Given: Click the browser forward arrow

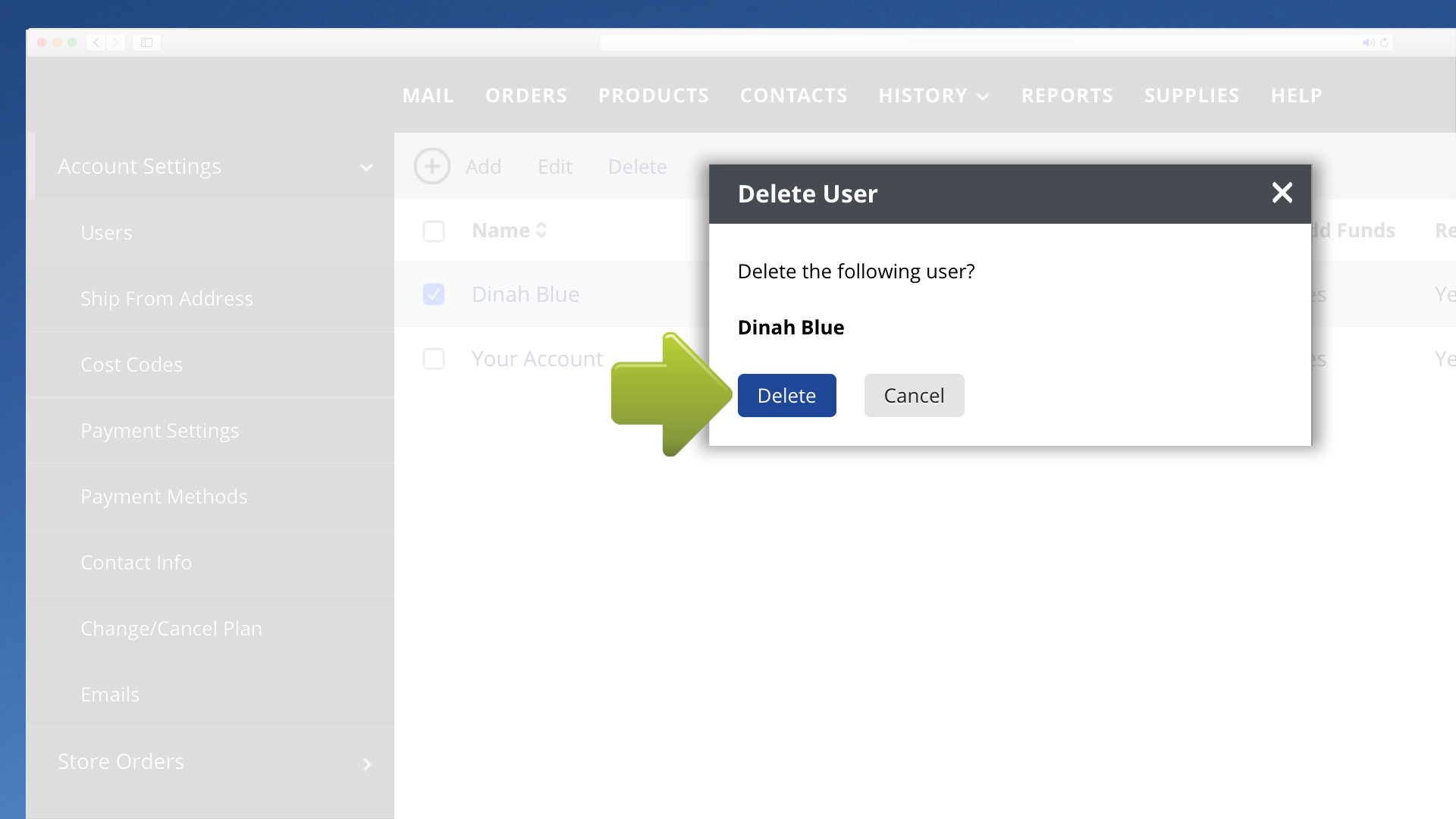Looking at the screenshot, I should click(116, 42).
